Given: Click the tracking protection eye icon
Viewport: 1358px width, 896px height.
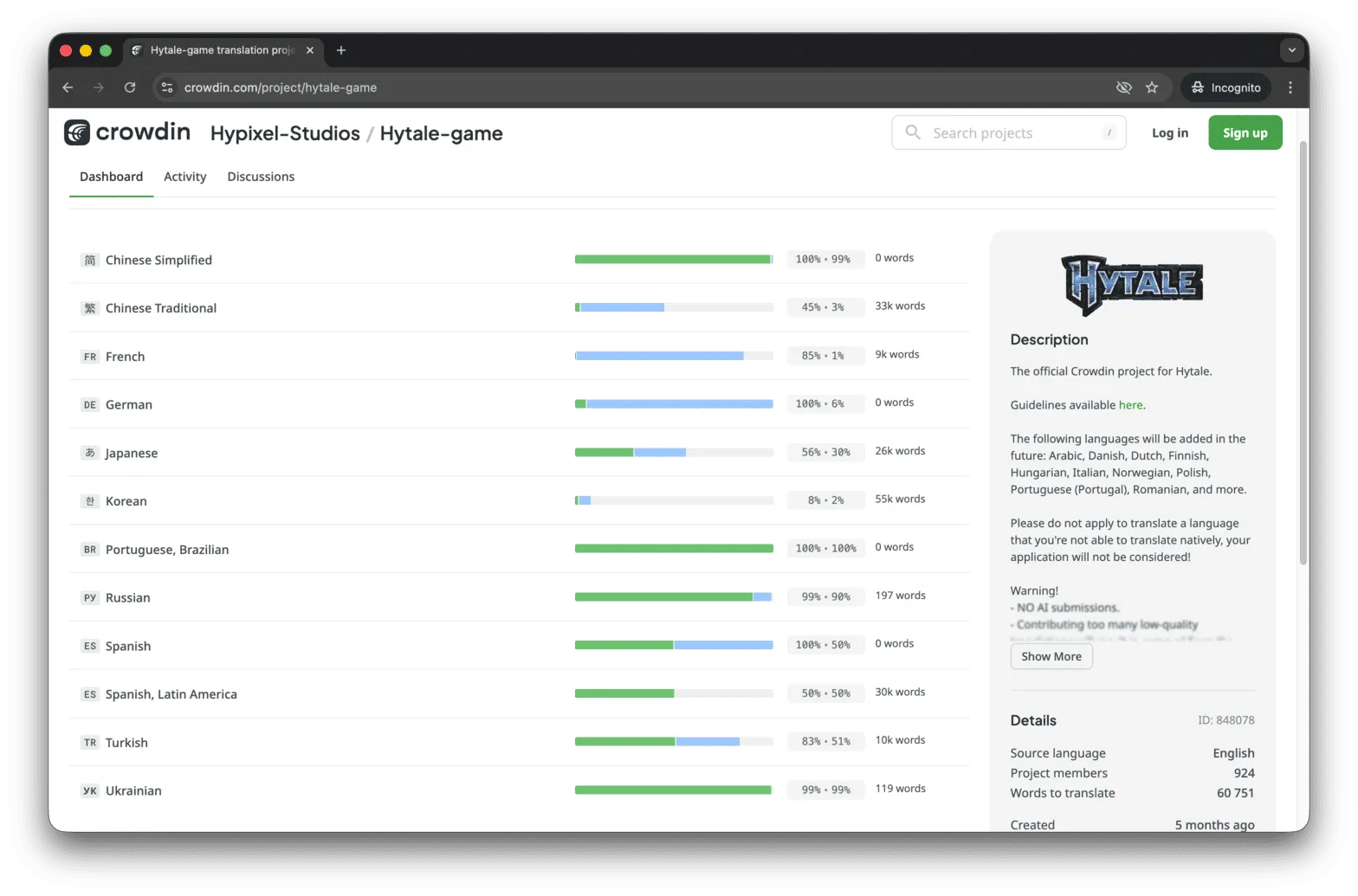Looking at the screenshot, I should coord(1124,87).
